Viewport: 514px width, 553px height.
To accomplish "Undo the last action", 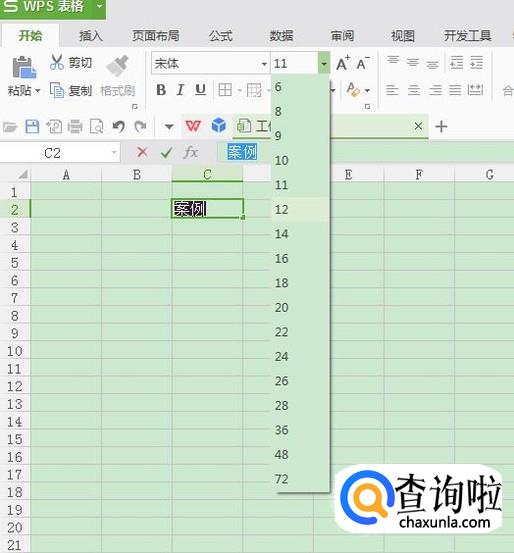I will click(x=119, y=126).
